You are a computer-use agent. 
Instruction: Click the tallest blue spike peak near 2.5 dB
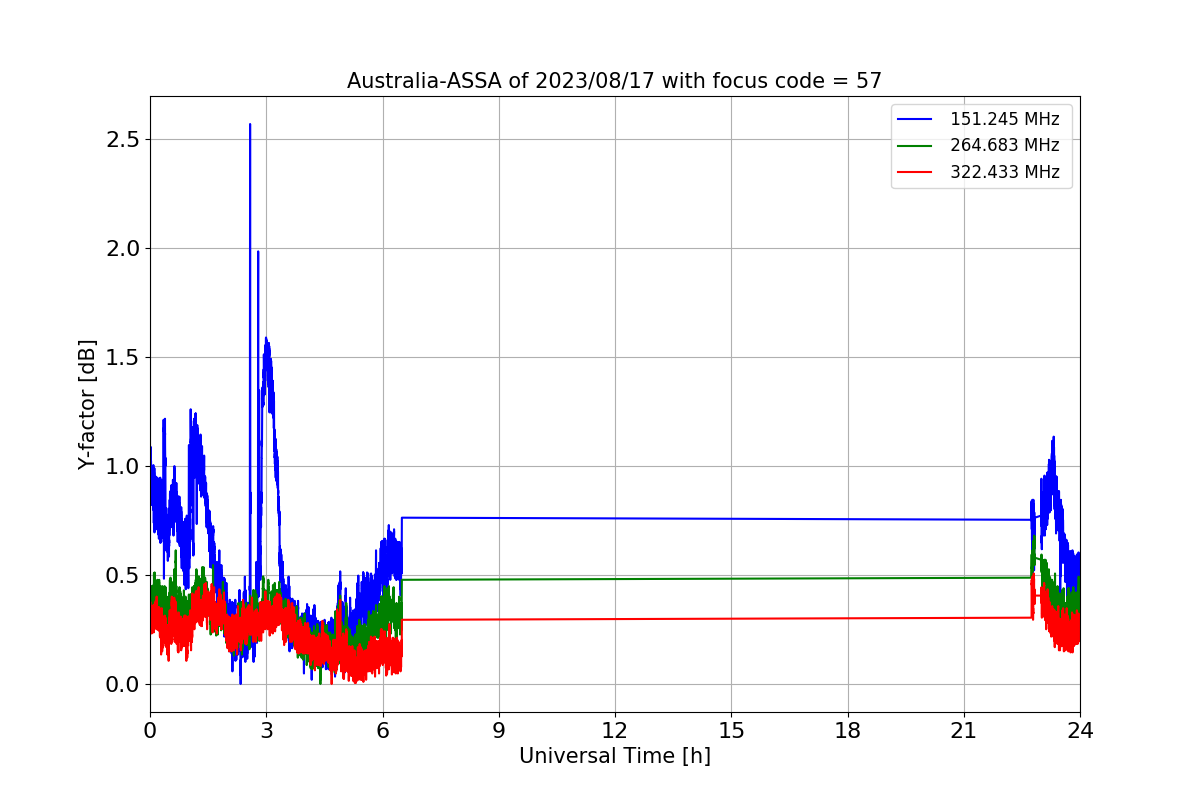[x=250, y=126]
